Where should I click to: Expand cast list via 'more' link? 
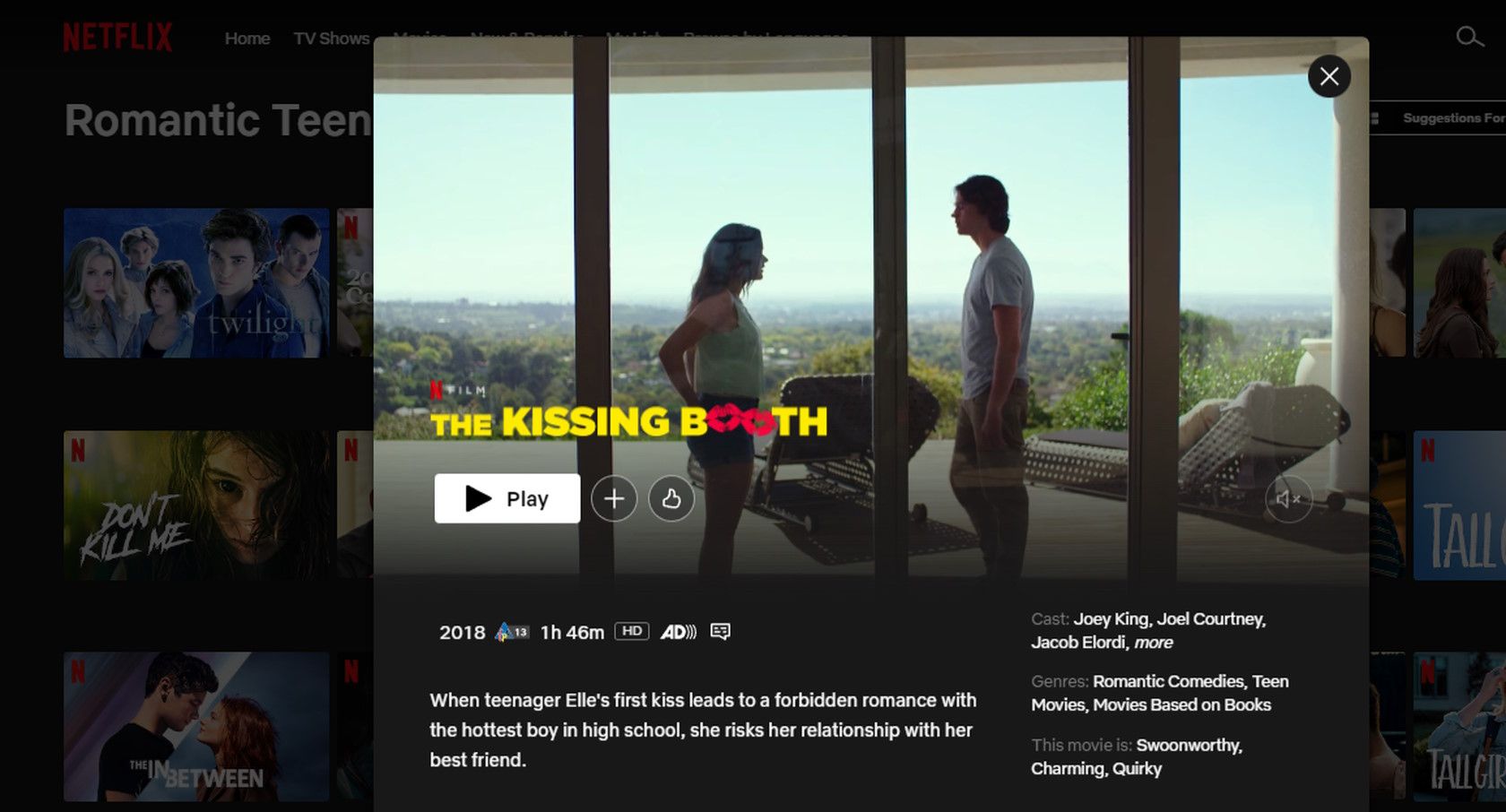[x=1153, y=643]
